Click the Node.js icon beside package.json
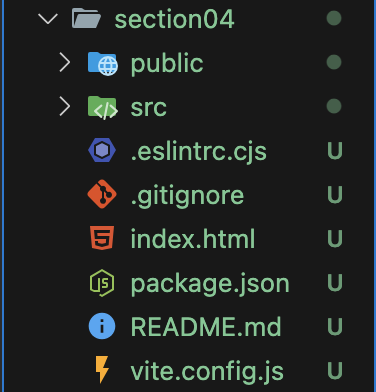This screenshot has height=392, width=376. [102, 283]
